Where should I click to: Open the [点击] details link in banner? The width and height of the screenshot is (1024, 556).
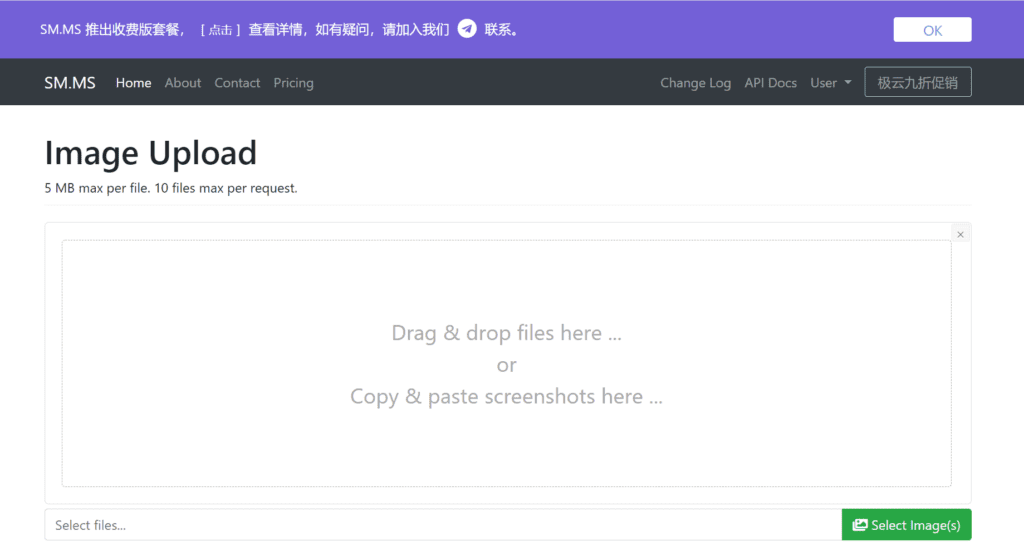point(221,30)
